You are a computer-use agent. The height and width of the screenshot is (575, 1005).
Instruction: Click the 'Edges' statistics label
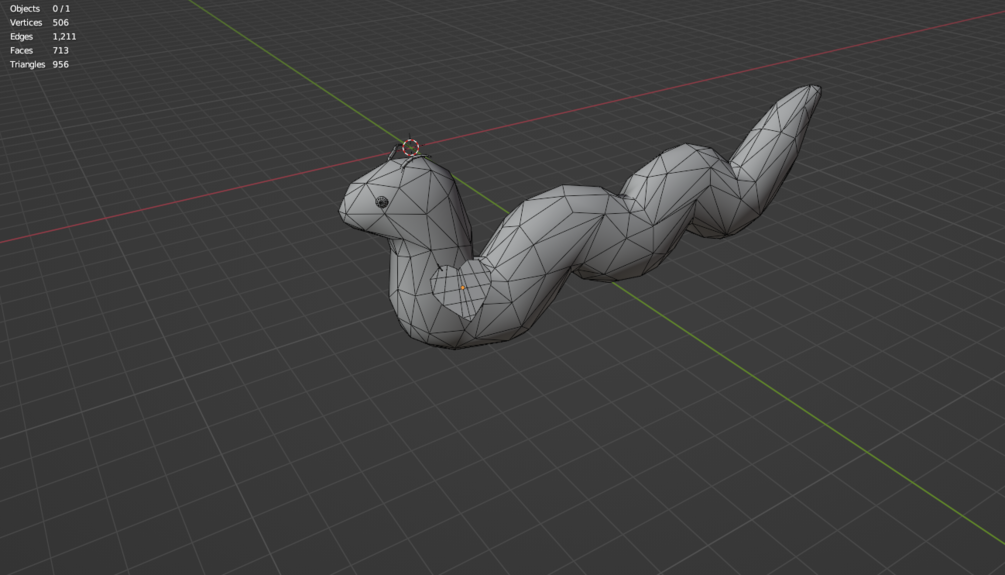point(21,37)
